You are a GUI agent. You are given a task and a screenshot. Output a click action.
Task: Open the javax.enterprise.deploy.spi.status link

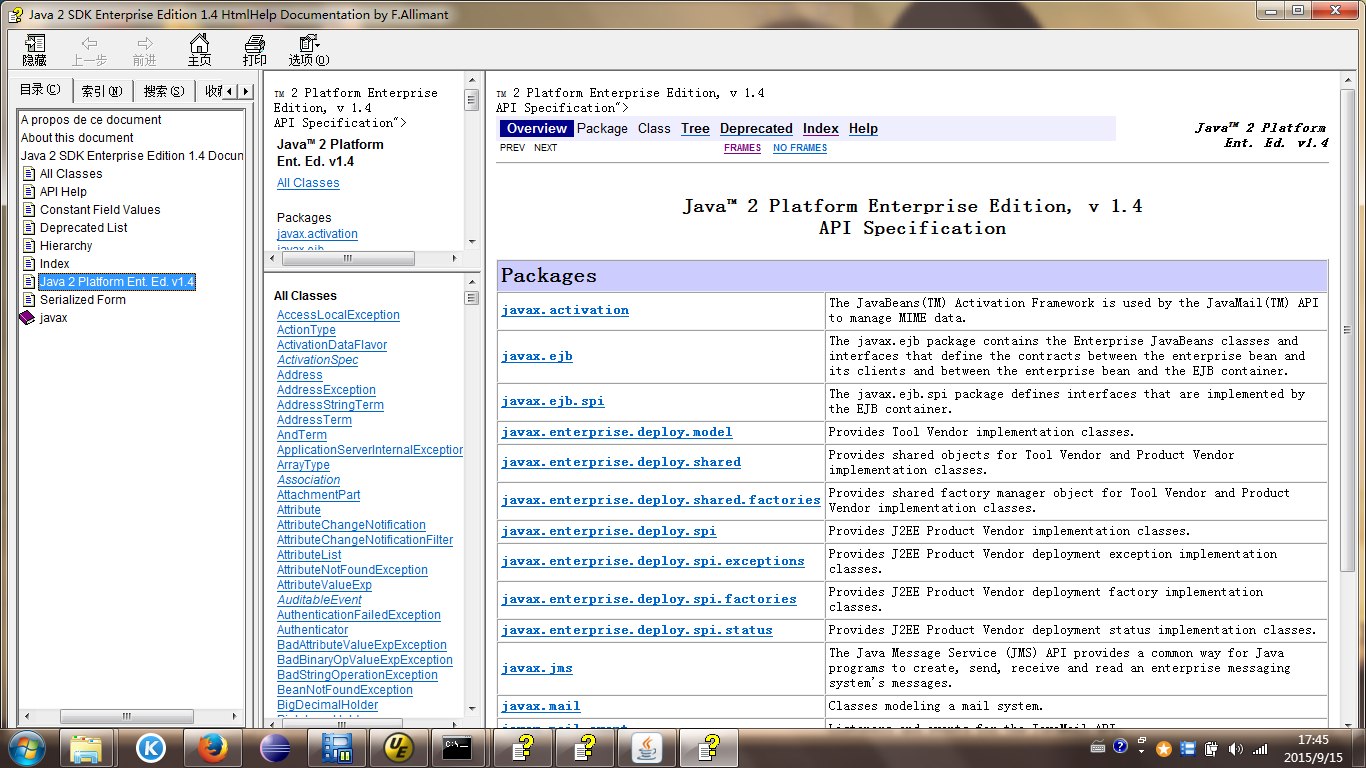[x=637, y=630]
